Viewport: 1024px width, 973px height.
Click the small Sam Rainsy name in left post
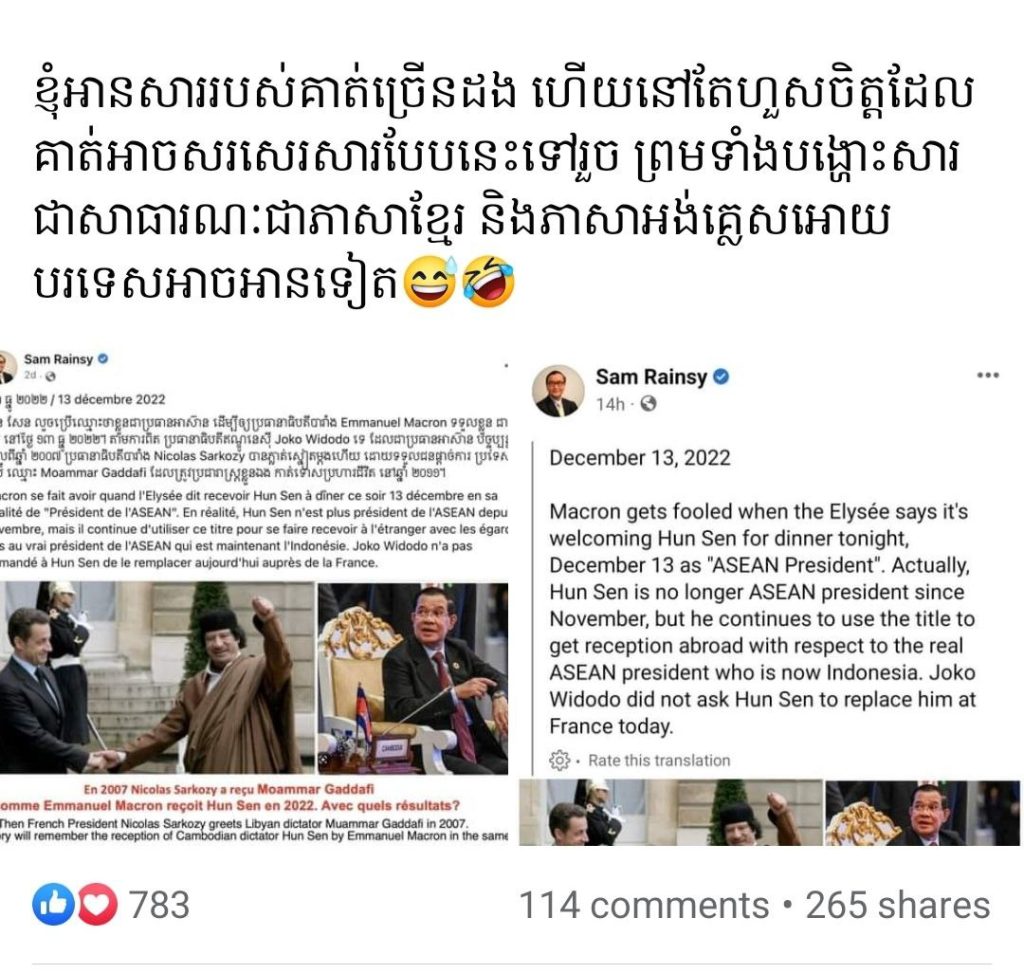[x=58, y=359]
